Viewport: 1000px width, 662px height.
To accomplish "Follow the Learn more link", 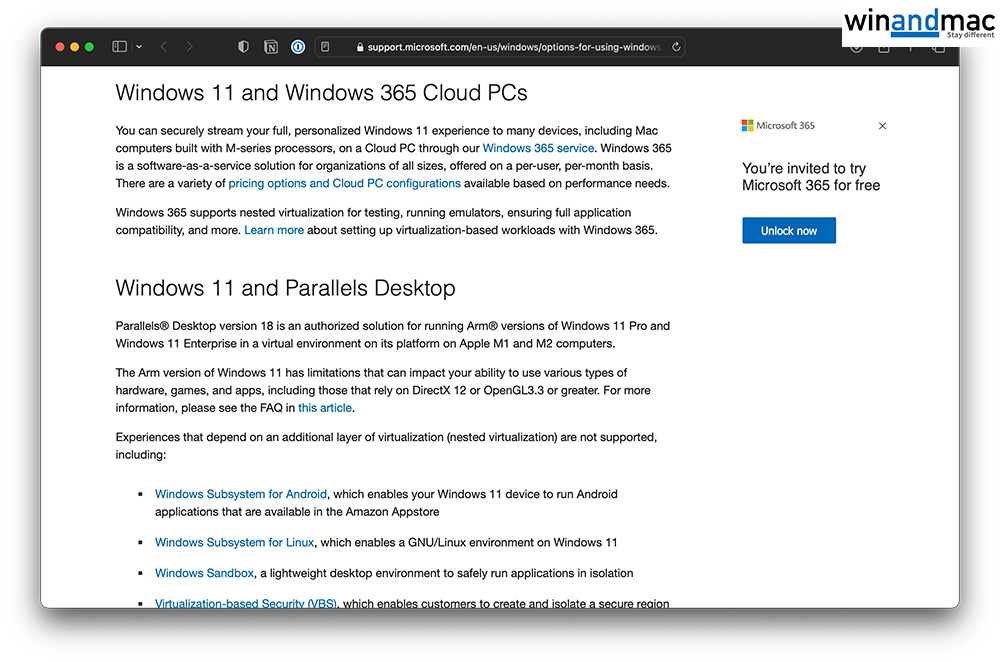I will pyautogui.click(x=274, y=230).
